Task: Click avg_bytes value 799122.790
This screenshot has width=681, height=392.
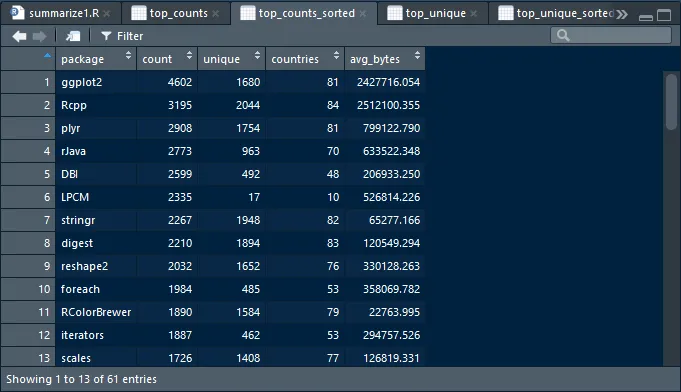Action: [x=391, y=128]
